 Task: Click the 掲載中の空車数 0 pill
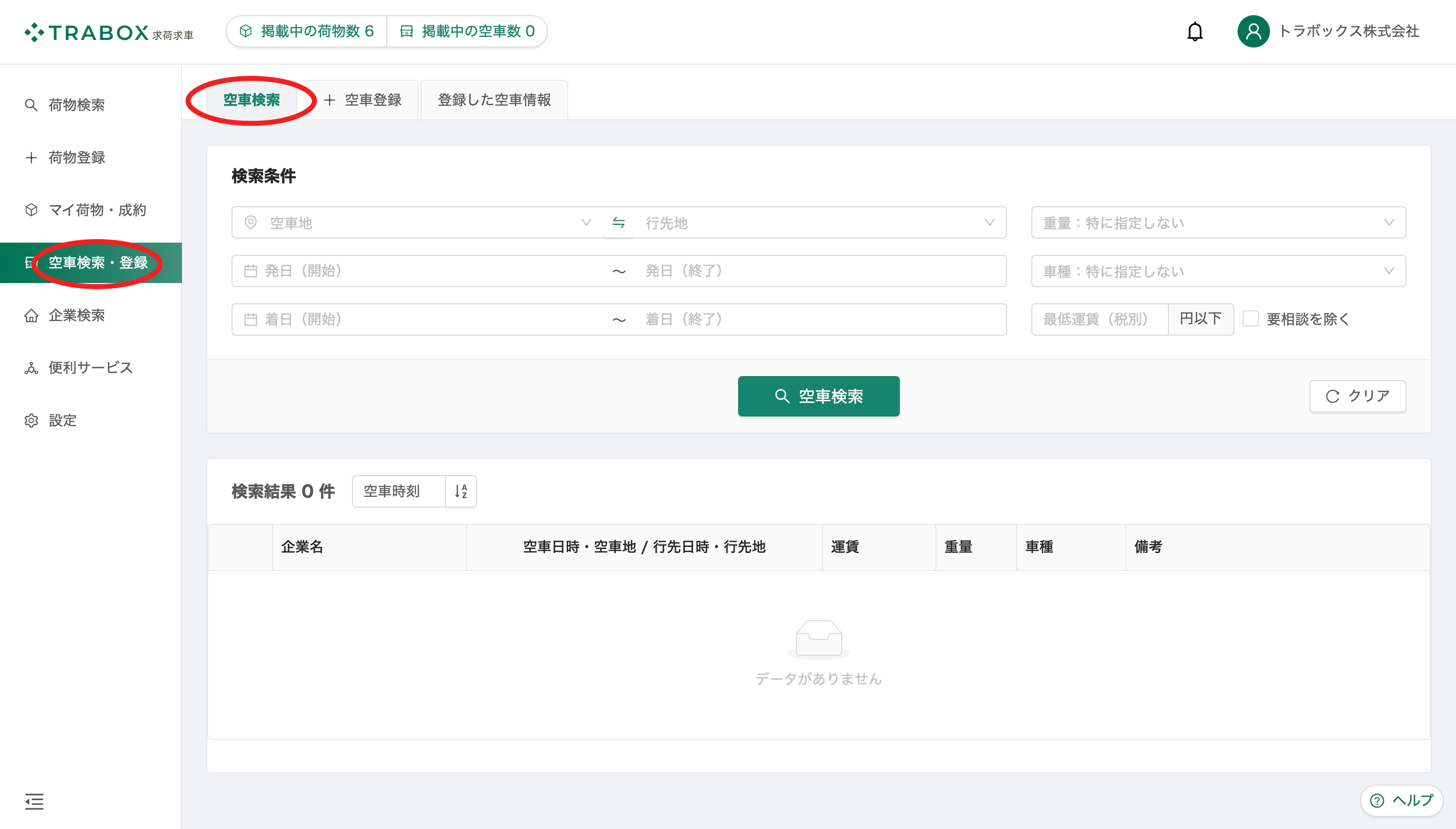pos(467,31)
